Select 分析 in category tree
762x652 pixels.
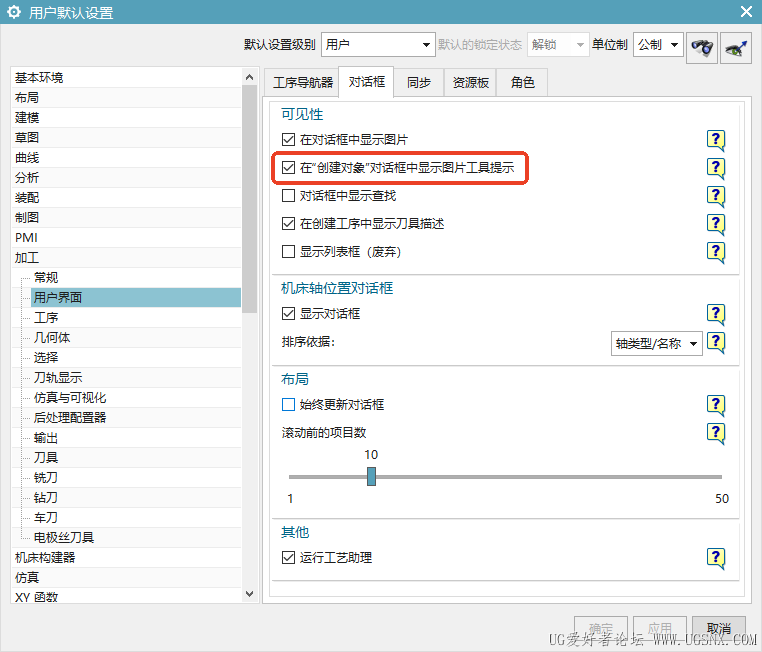[x=126, y=177]
